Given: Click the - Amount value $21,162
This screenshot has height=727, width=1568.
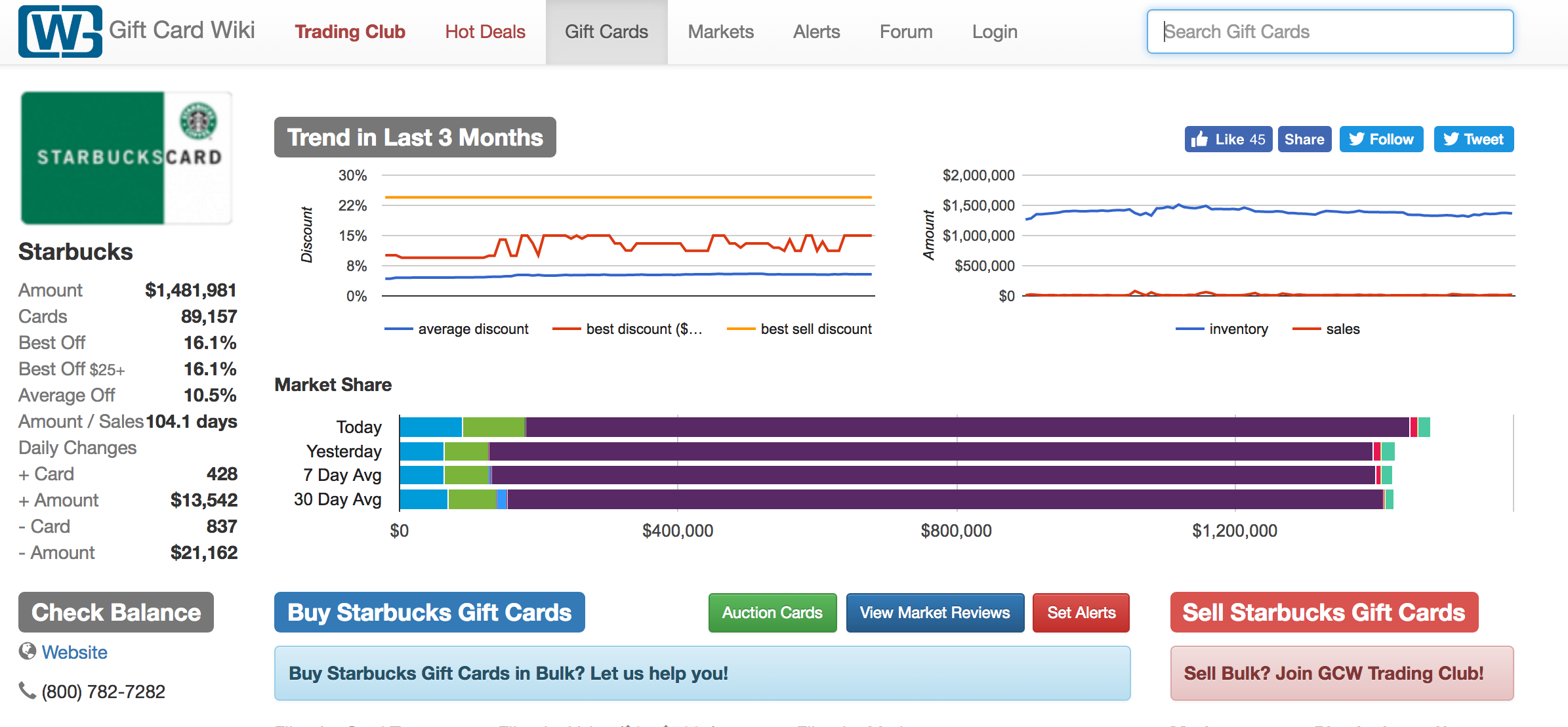Looking at the screenshot, I should [x=204, y=552].
